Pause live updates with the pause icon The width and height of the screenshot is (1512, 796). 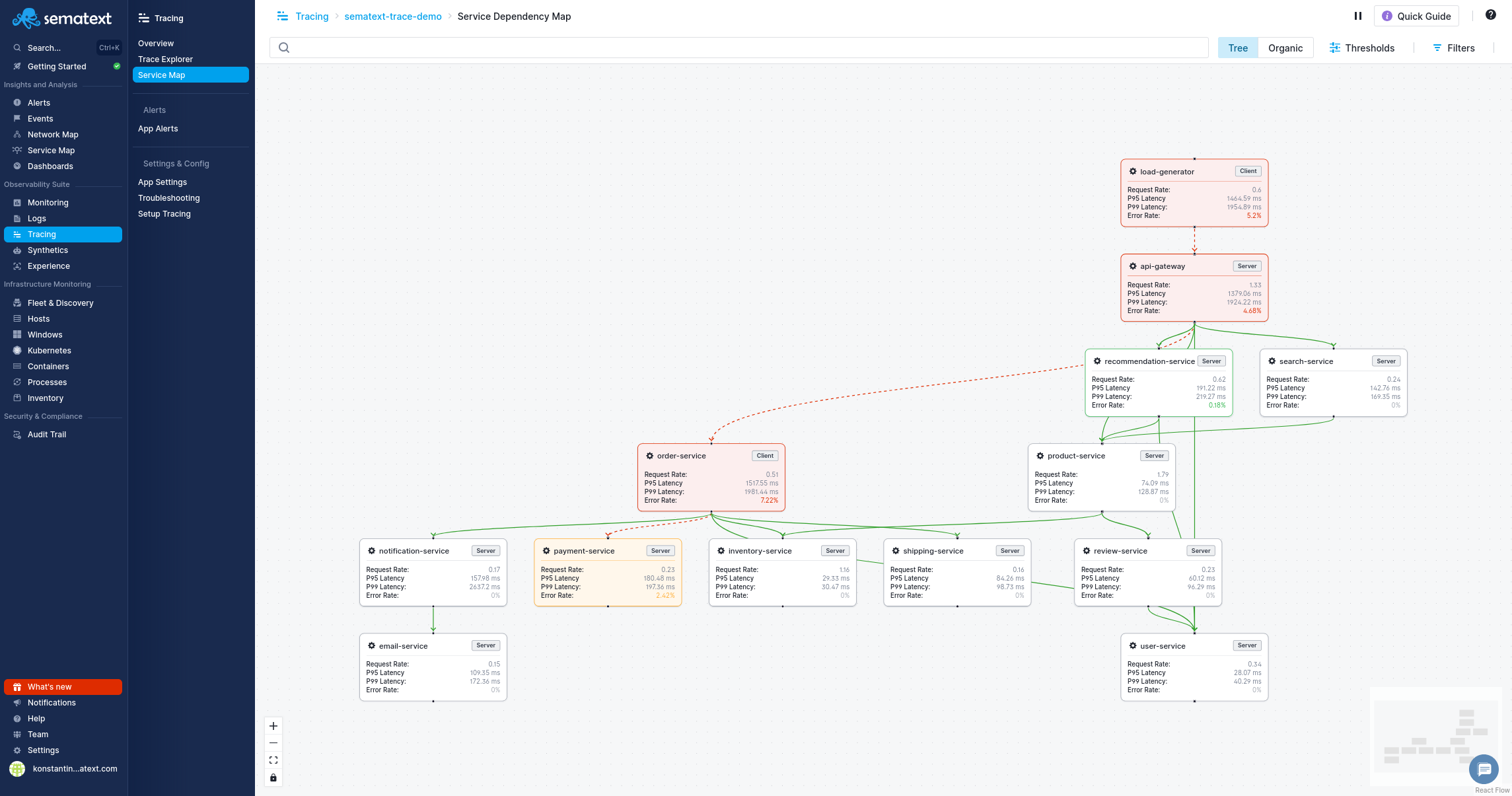(1357, 16)
